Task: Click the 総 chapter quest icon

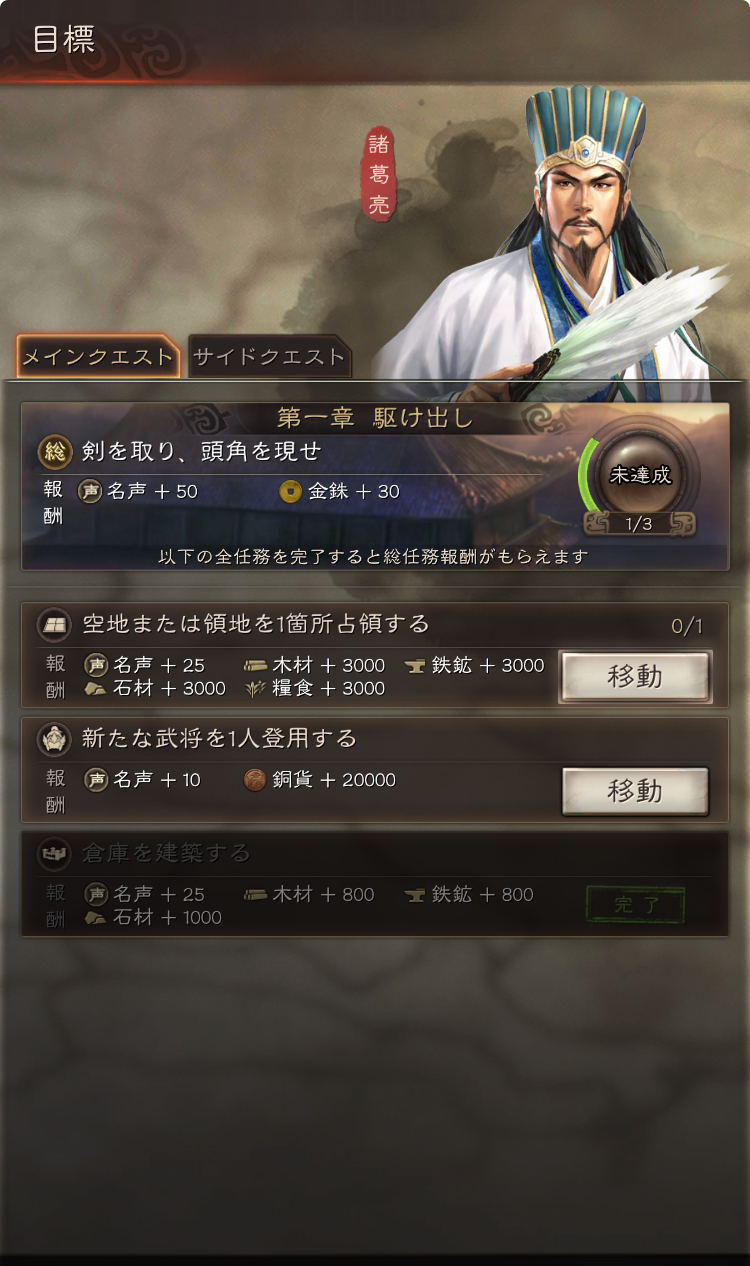Action: [x=54, y=451]
